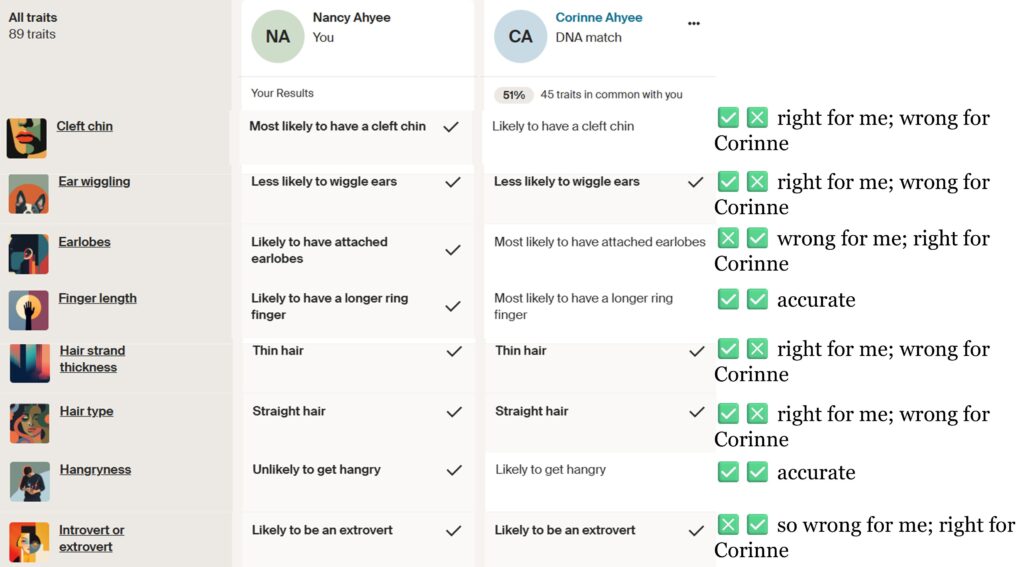Click the Cleft chin trait icon
This screenshot has height=567, width=1024.
[x=27, y=138]
